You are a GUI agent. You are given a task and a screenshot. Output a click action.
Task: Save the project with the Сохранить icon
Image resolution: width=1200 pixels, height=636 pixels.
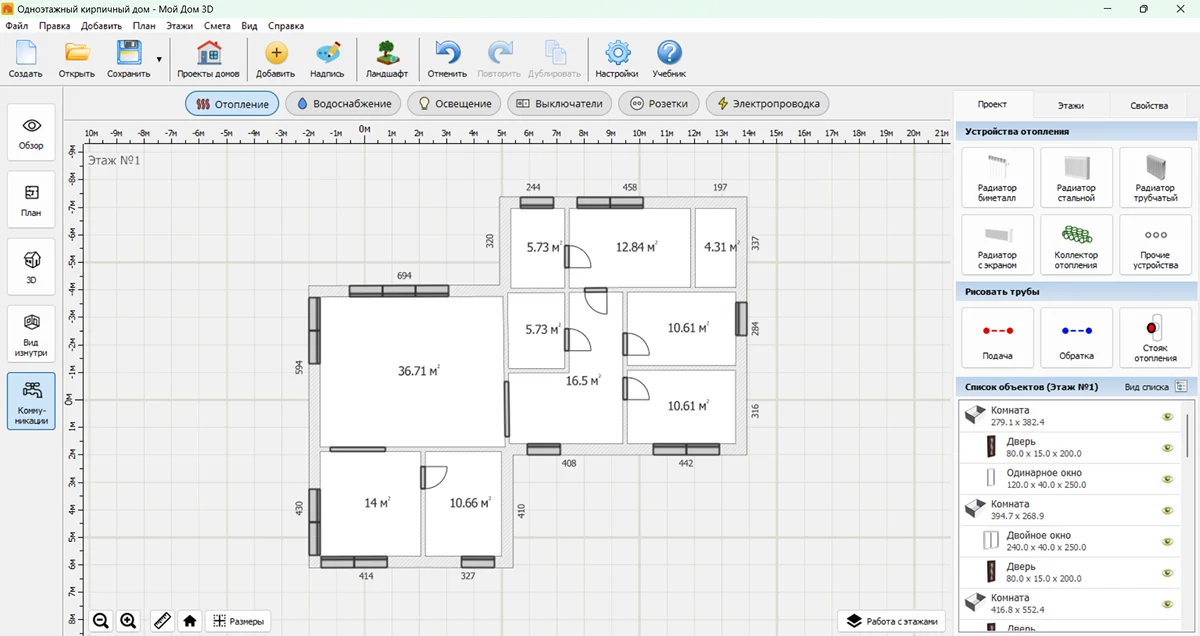[128, 60]
